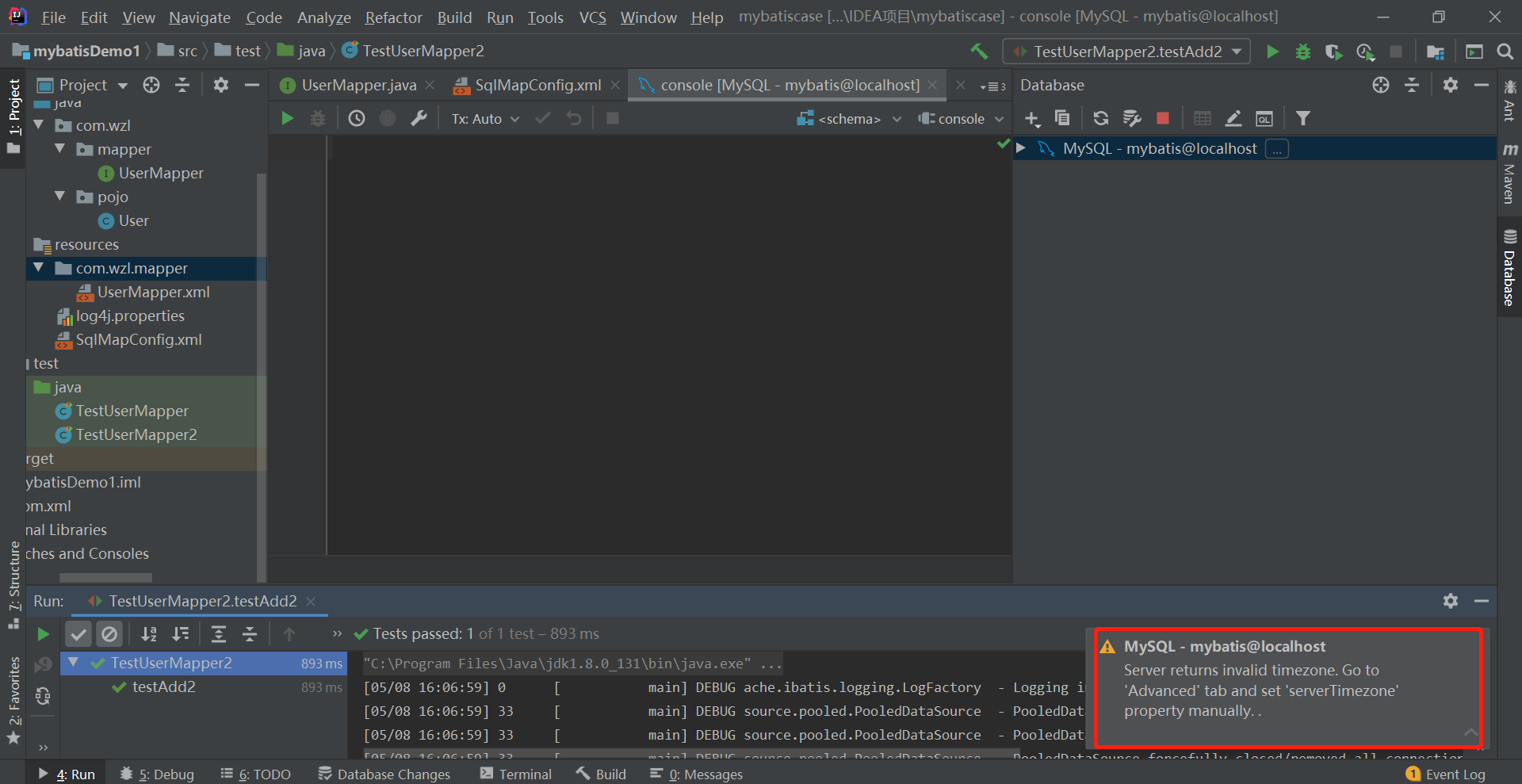The image size is (1522, 784).
Task: Open the console session dropdown
Action: (x=961, y=118)
